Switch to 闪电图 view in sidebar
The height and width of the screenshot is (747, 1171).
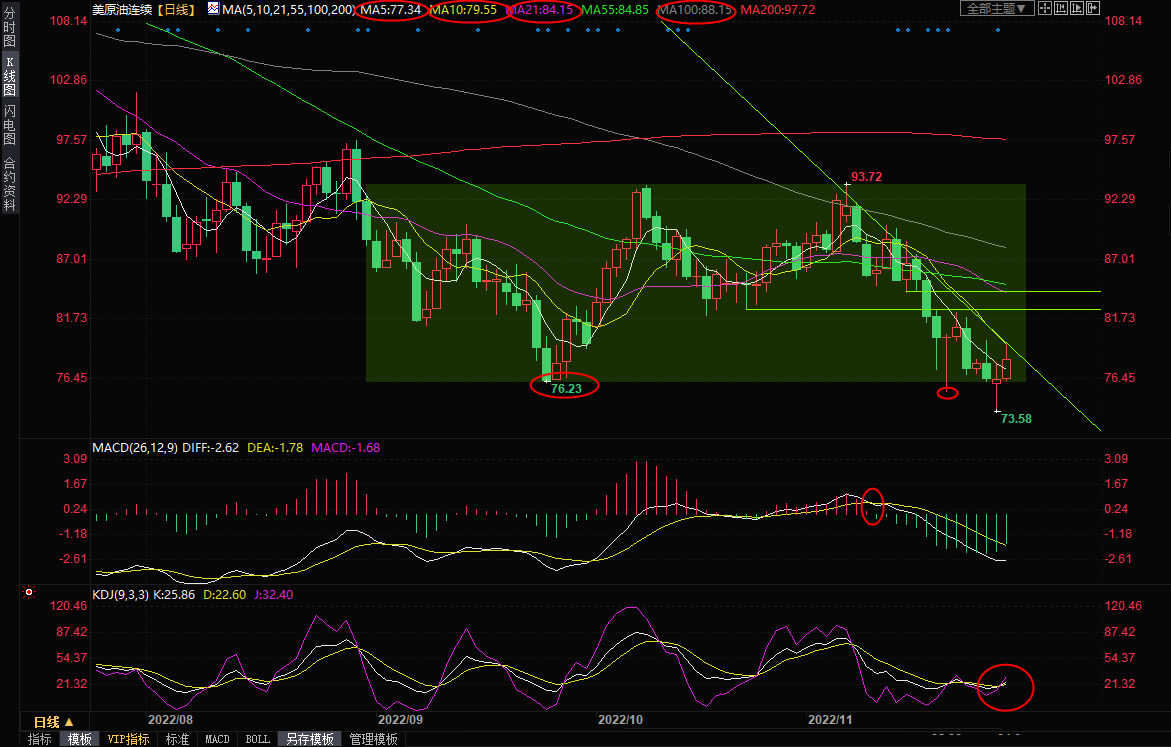[x=9, y=125]
